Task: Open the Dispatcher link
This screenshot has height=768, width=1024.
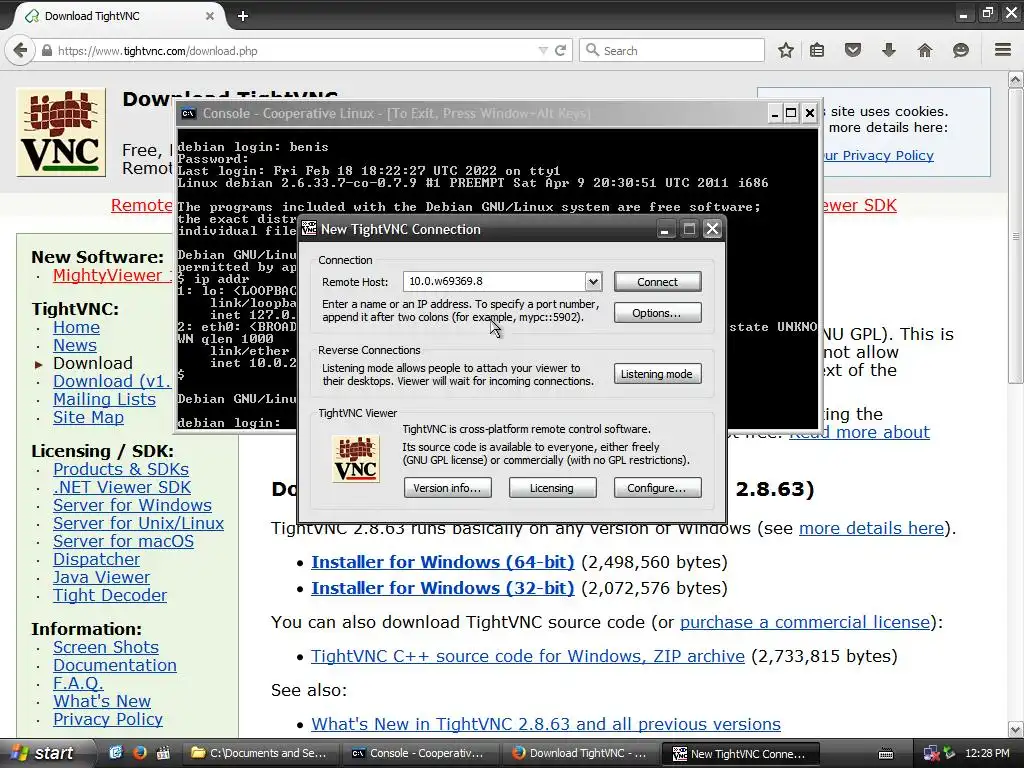Action: [x=97, y=559]
